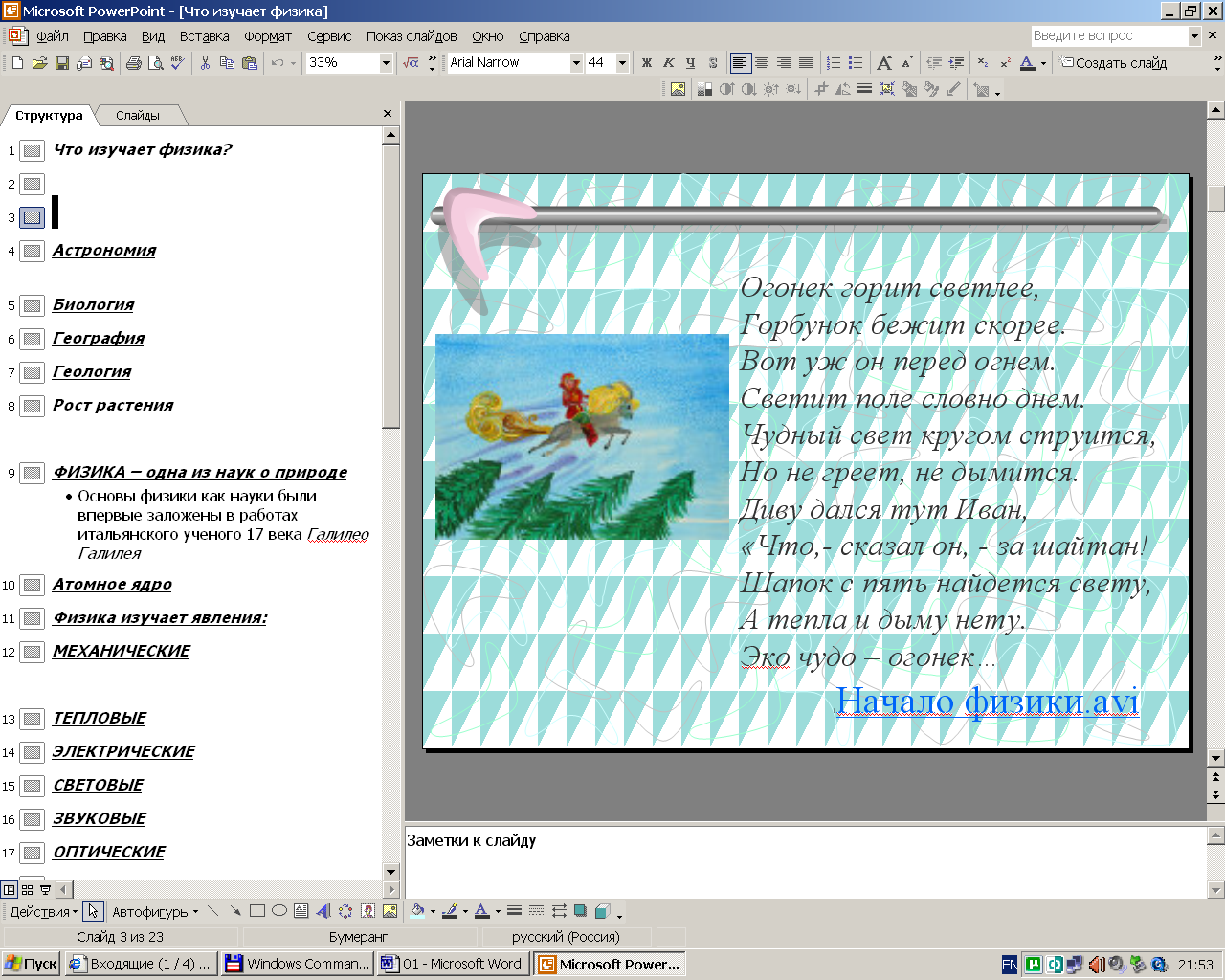1225x980 pixels.
Task: Toggle underline (Ч) formatting
Action: (691, 63)
